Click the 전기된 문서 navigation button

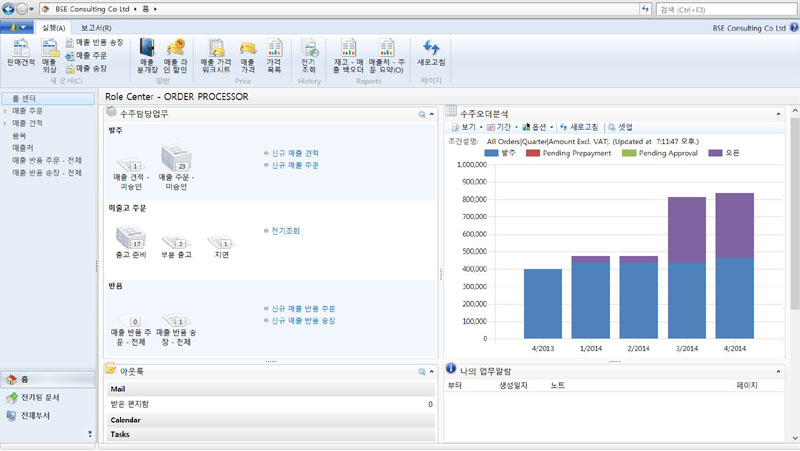[47, 397]
